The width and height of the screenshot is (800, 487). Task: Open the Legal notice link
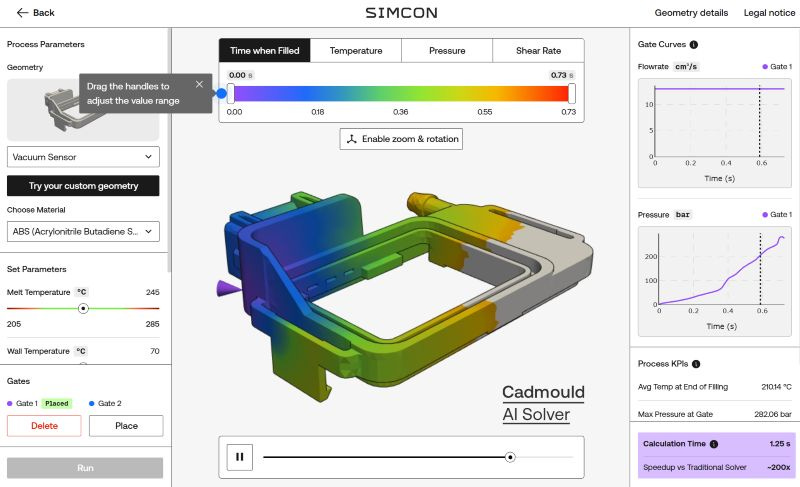tap(769, 13)
